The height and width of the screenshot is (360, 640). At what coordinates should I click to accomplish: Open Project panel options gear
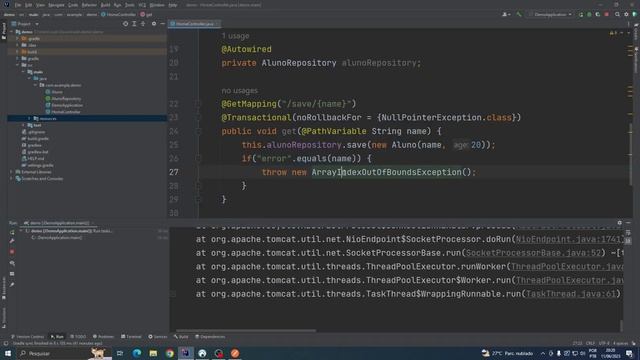[154, 24]
